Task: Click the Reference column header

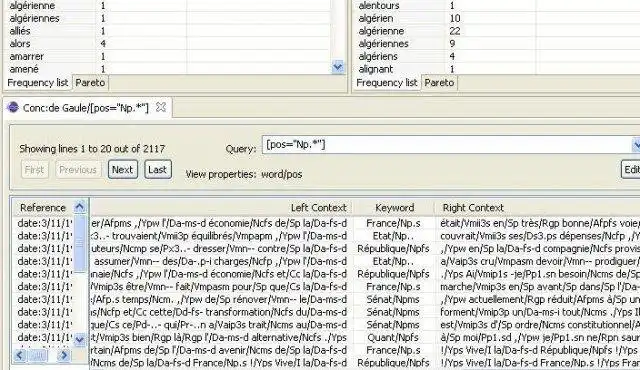Action: [42, 208]
